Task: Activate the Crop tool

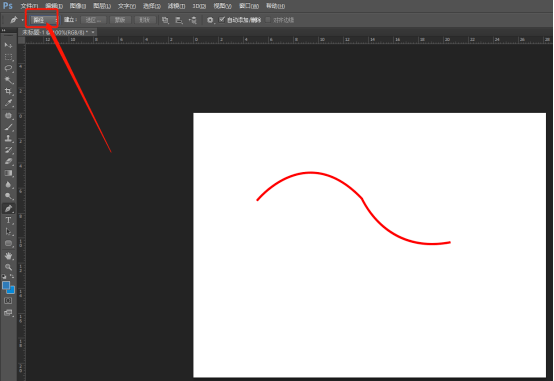Action: click(x=8, y=92)
